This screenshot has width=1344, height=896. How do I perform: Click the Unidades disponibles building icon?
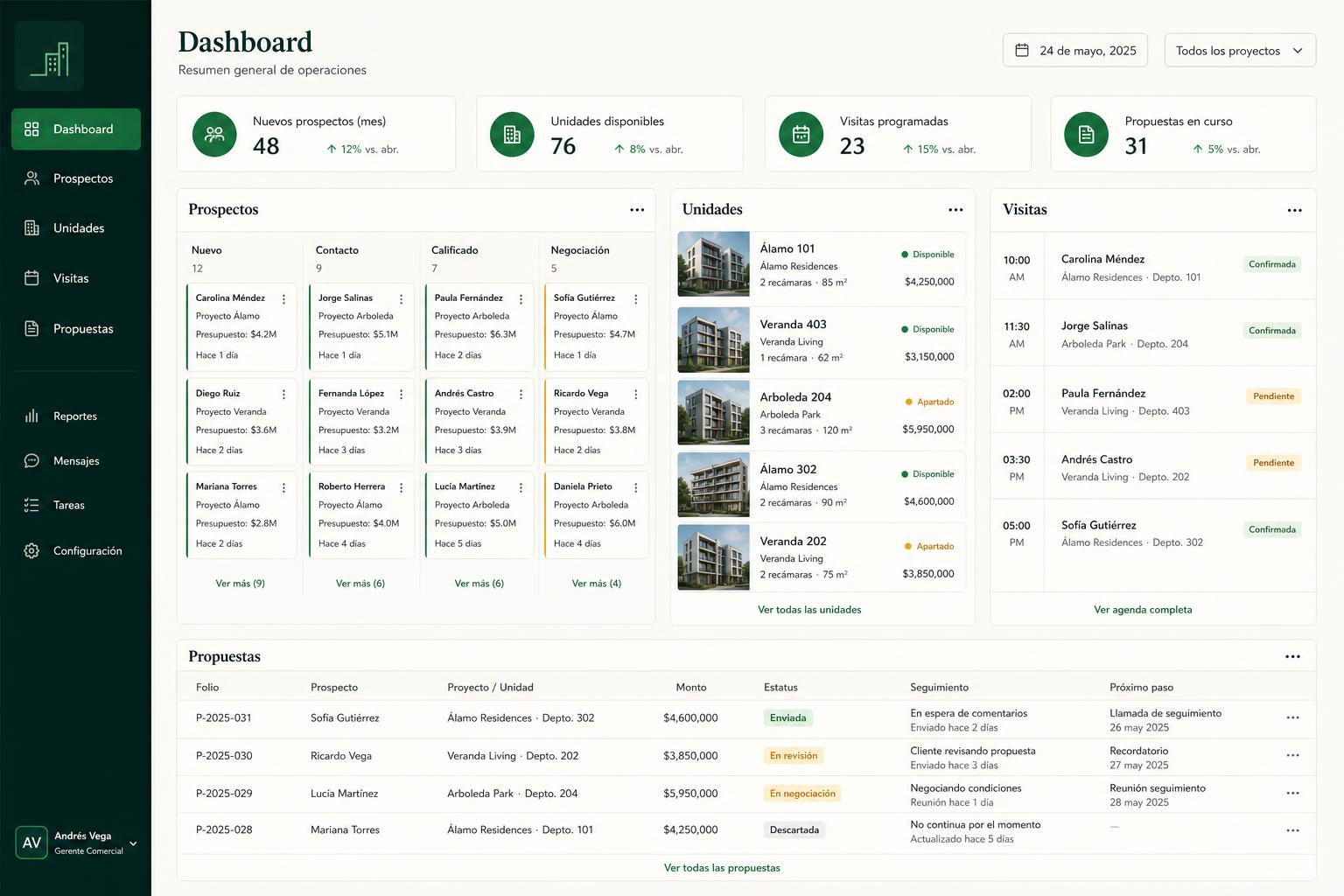click(512, 135)
